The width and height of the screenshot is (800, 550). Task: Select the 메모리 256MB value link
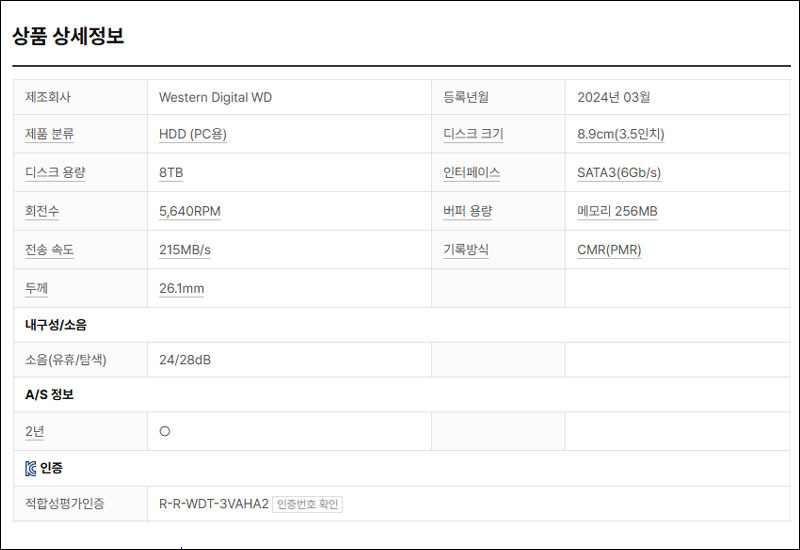point(617,211)
